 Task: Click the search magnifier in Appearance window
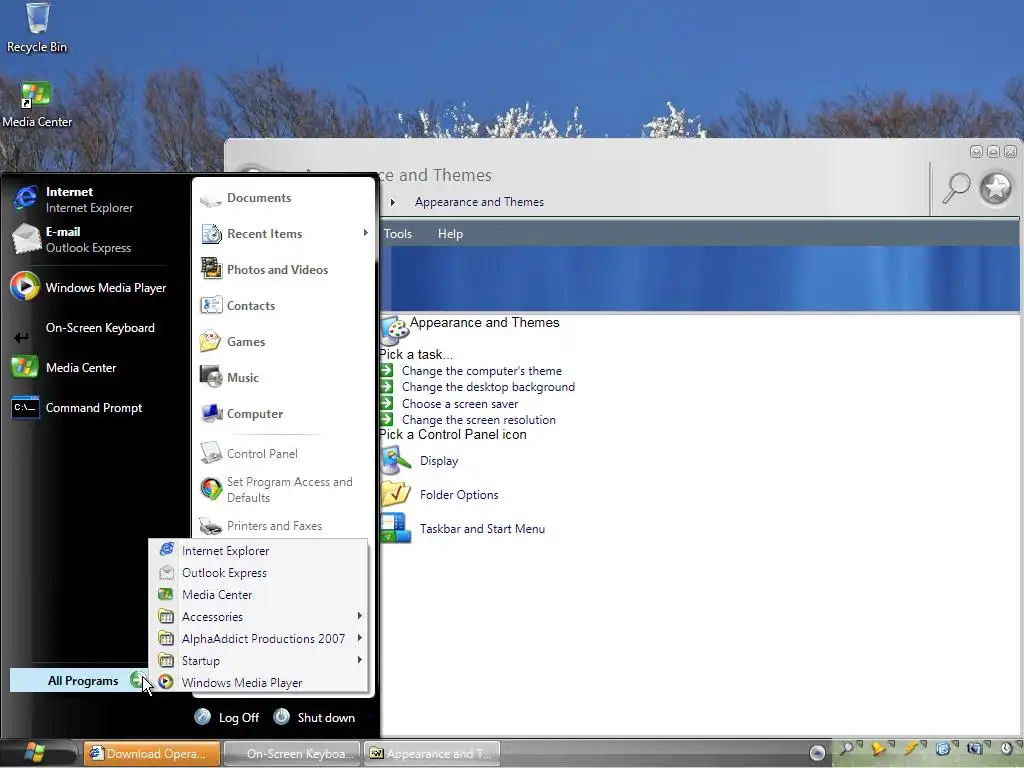click(x=956, y=189)
